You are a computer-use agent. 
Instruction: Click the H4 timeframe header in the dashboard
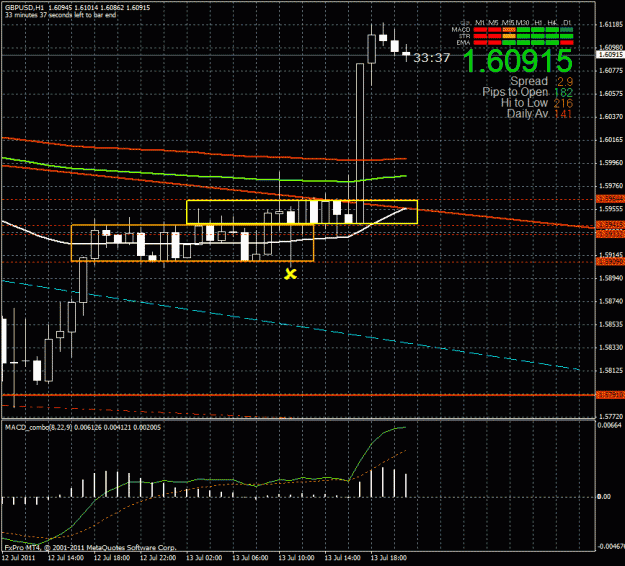tap(552, 23)
